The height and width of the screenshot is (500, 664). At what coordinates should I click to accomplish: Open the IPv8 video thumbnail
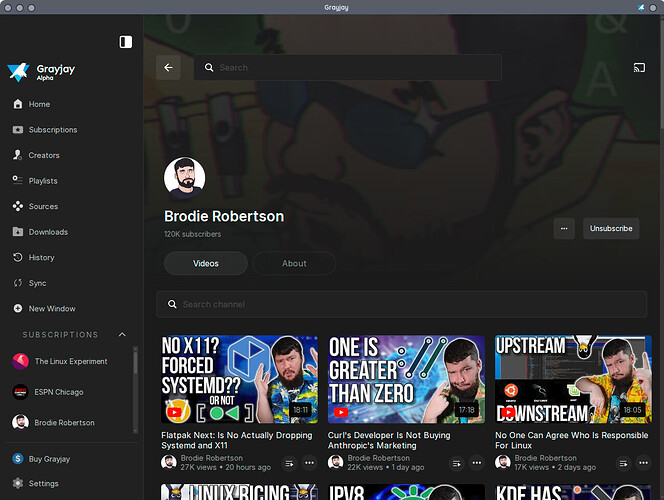406,492
